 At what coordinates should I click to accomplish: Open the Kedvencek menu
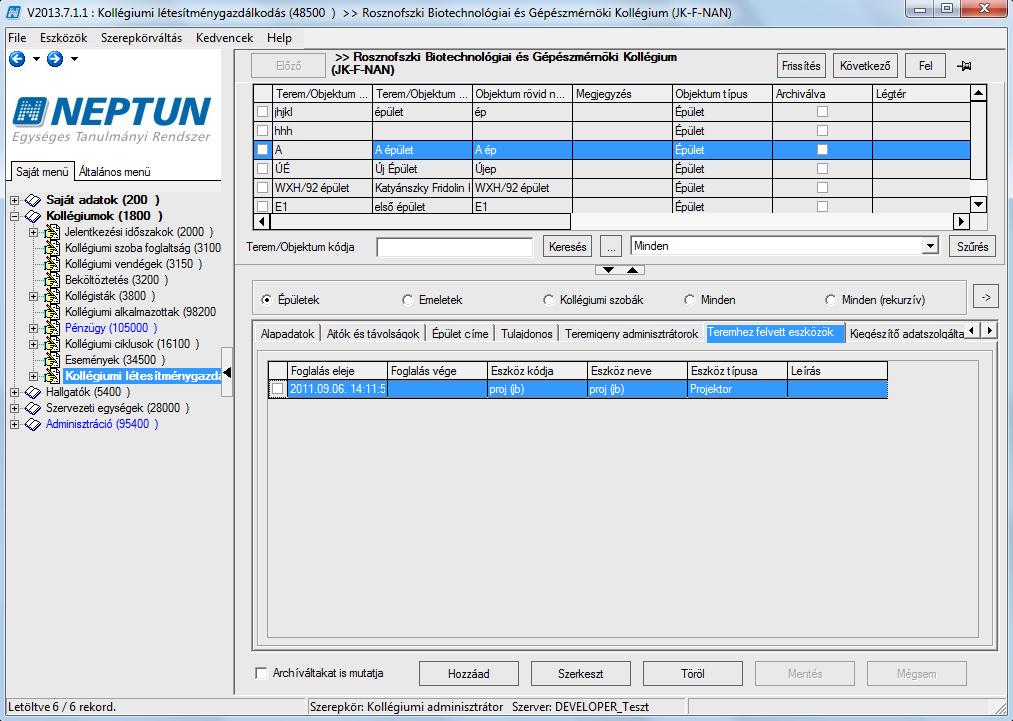point(225,38)
